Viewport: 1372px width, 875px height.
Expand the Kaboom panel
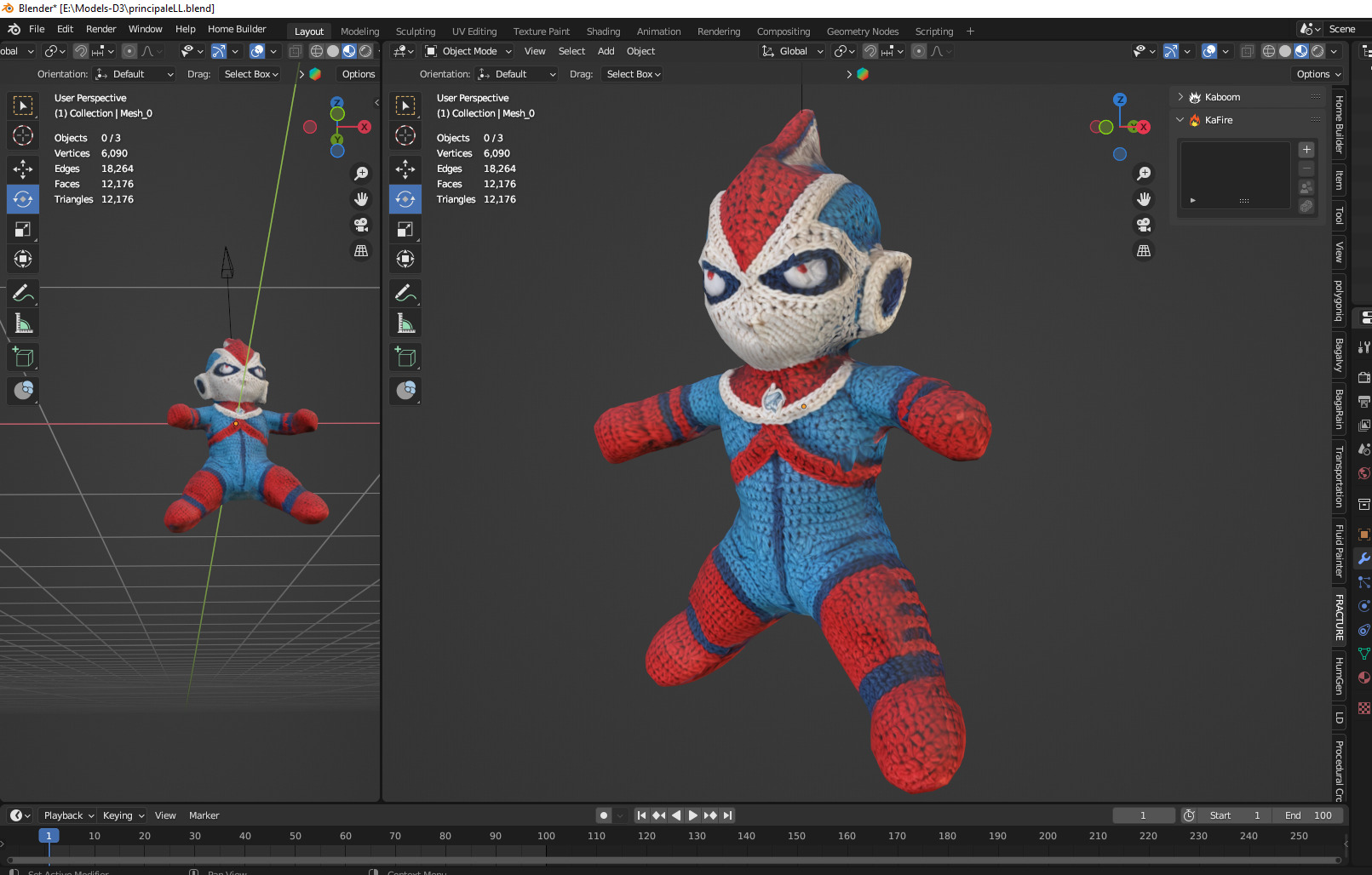point(1180,97)
